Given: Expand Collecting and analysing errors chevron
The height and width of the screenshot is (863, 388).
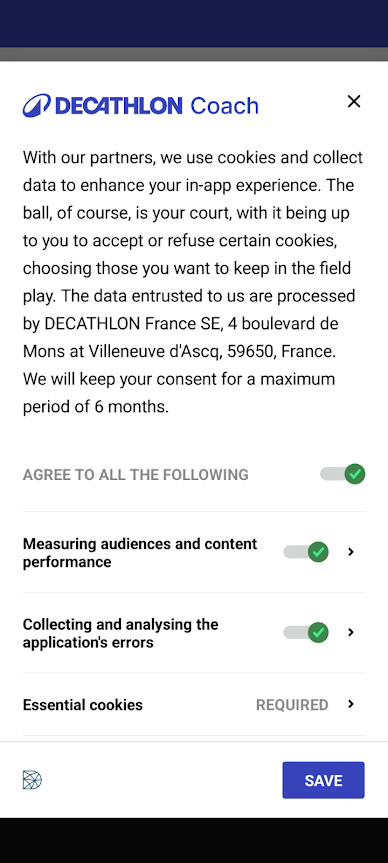Looking at the screenshot, I should point(351,632).
